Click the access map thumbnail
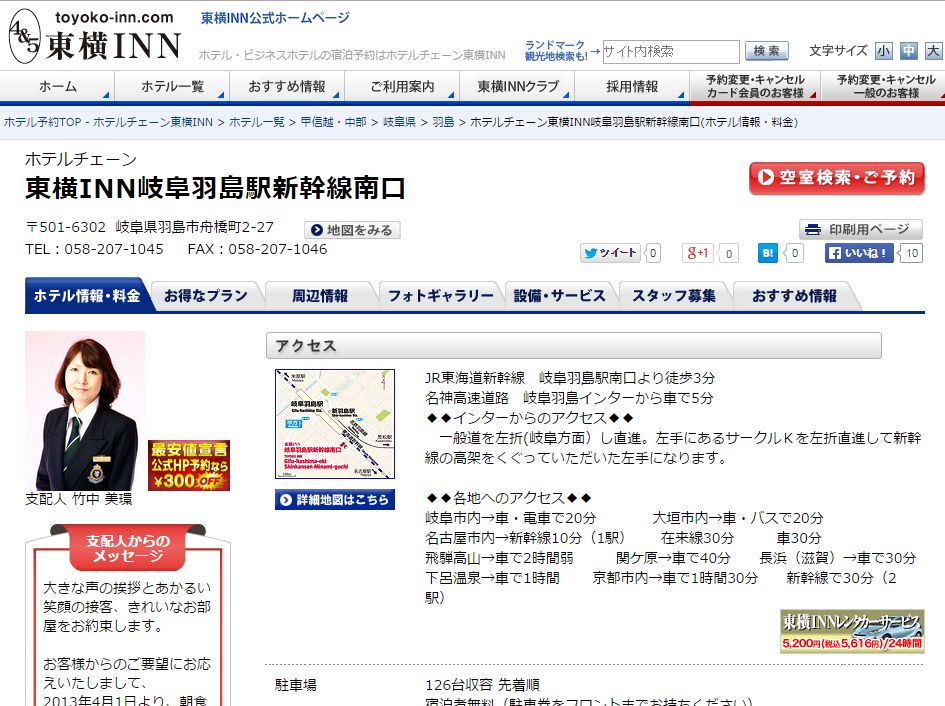The height and width of the screenshot is (706, 945). click(x=334, y=424)
